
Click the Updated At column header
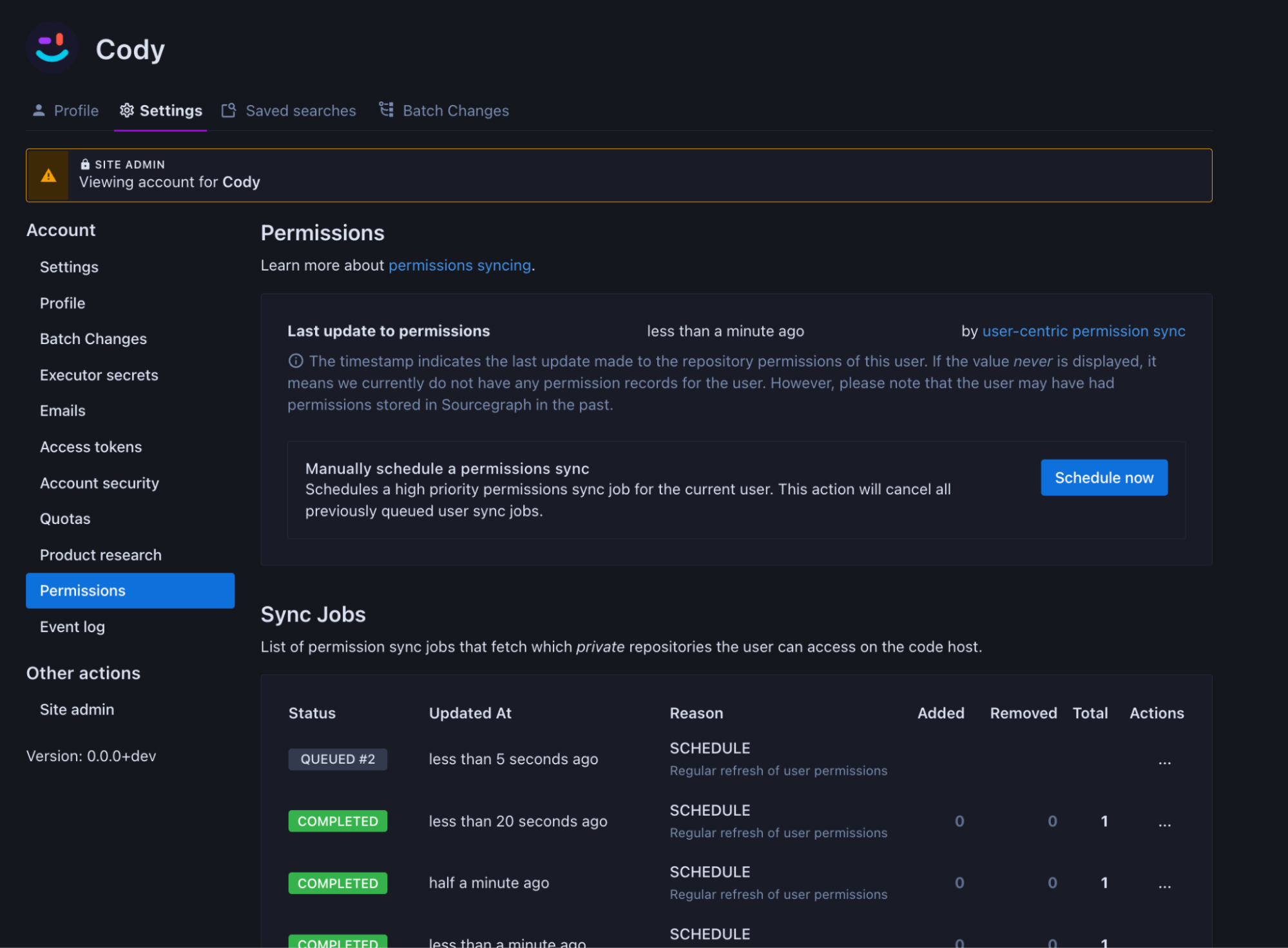470,713
